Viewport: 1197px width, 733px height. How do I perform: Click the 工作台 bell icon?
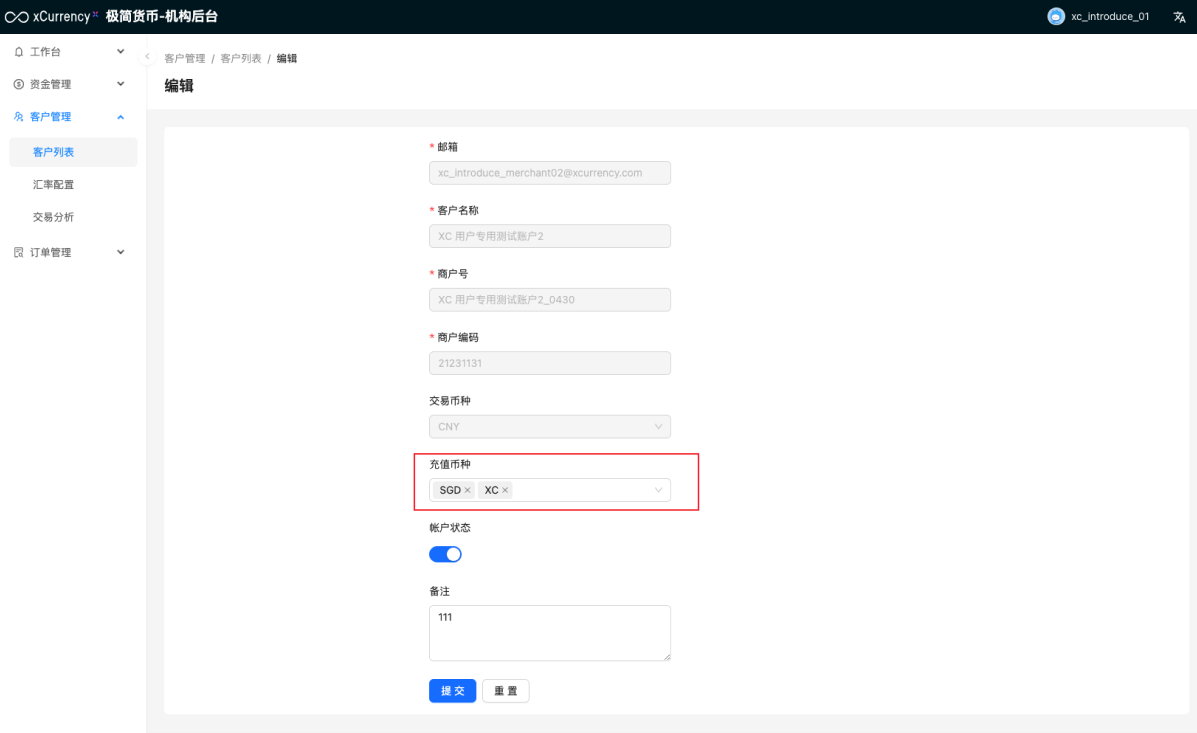point(18,52)
